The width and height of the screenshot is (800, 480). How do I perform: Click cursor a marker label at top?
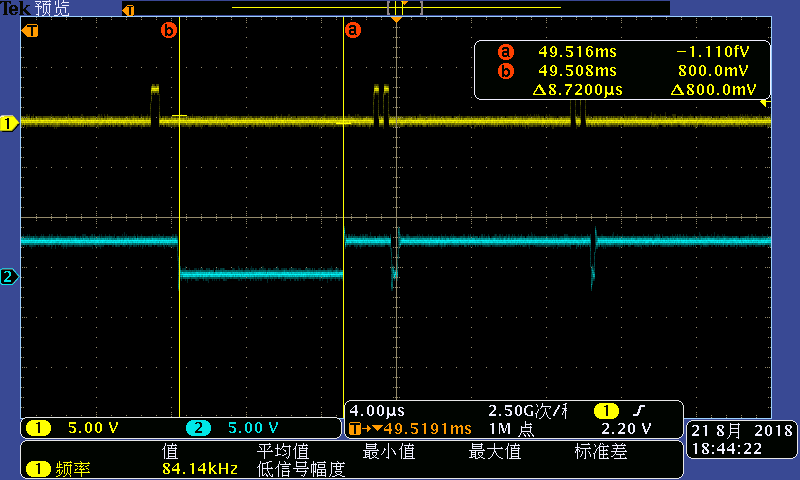click(353, 30)
